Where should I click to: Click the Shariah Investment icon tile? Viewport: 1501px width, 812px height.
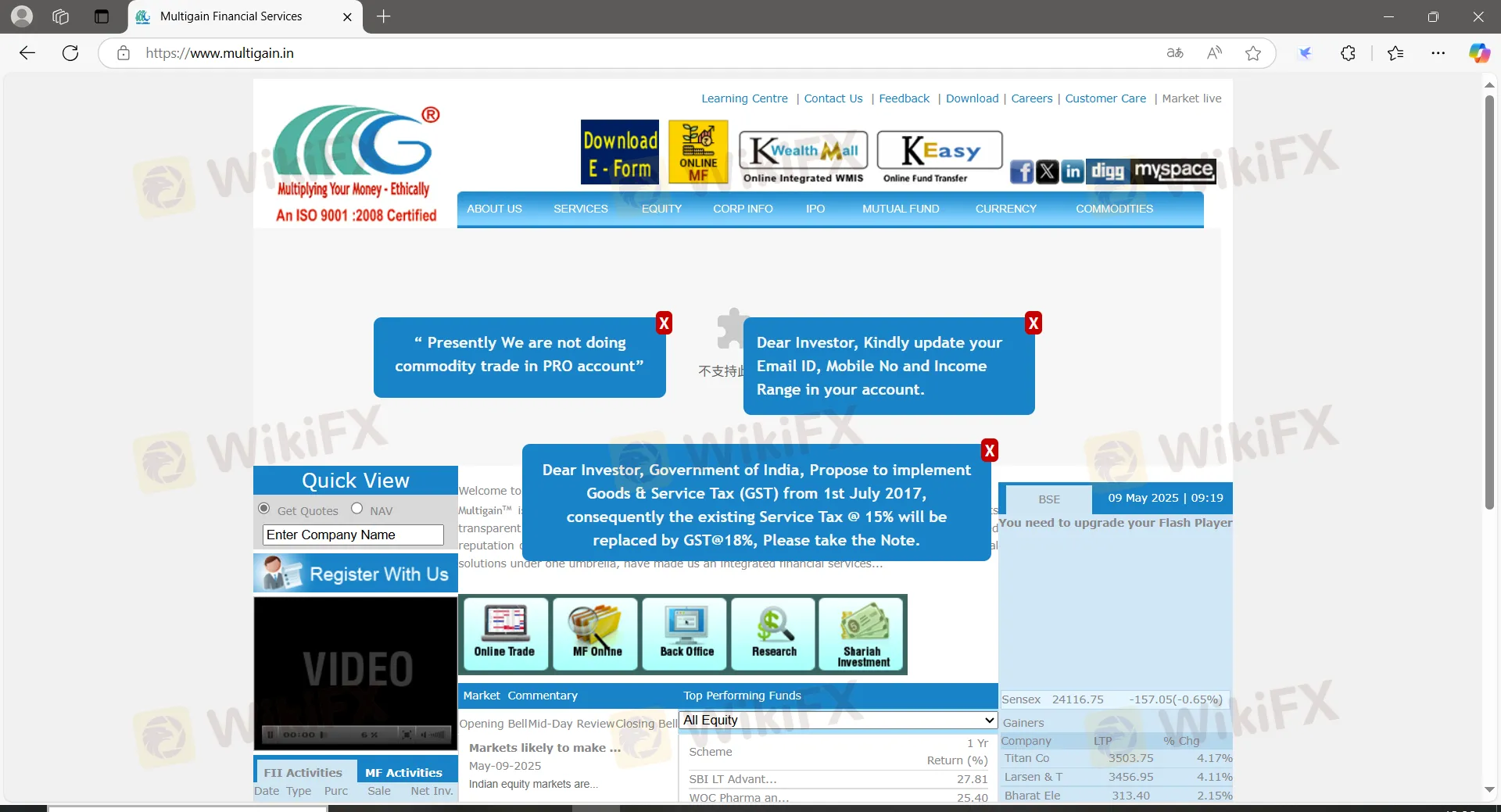pos(862,634)
